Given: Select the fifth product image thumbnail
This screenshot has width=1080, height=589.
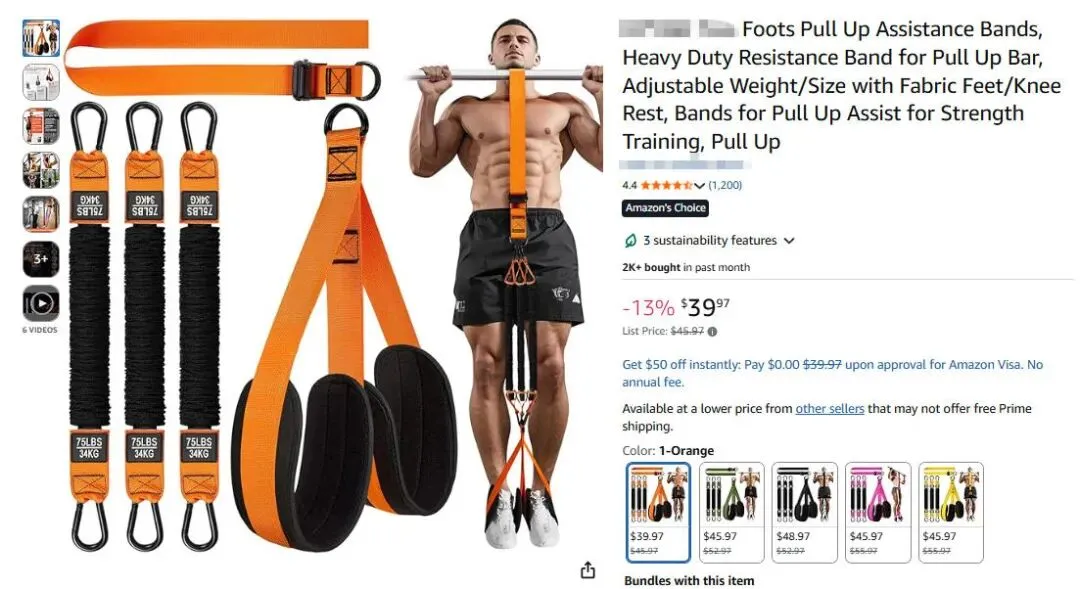Looking at the screenshot, I should click(x=41, y=214).
